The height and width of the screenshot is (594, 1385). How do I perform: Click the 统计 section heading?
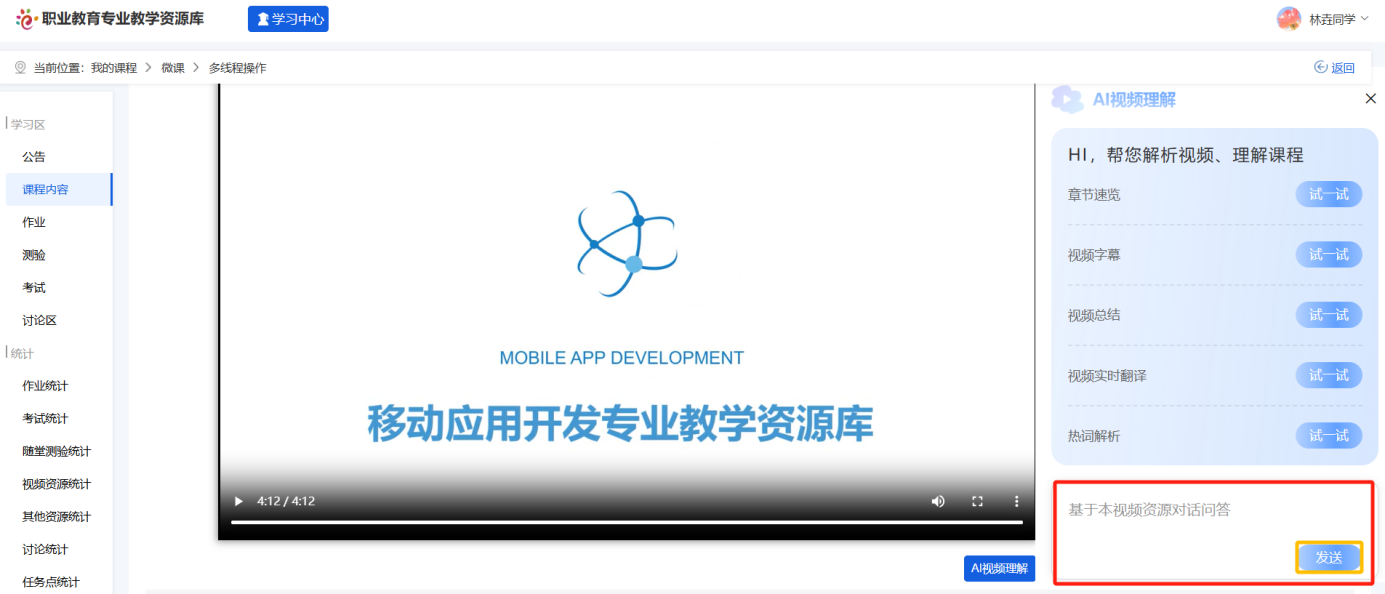pos(22,353)
